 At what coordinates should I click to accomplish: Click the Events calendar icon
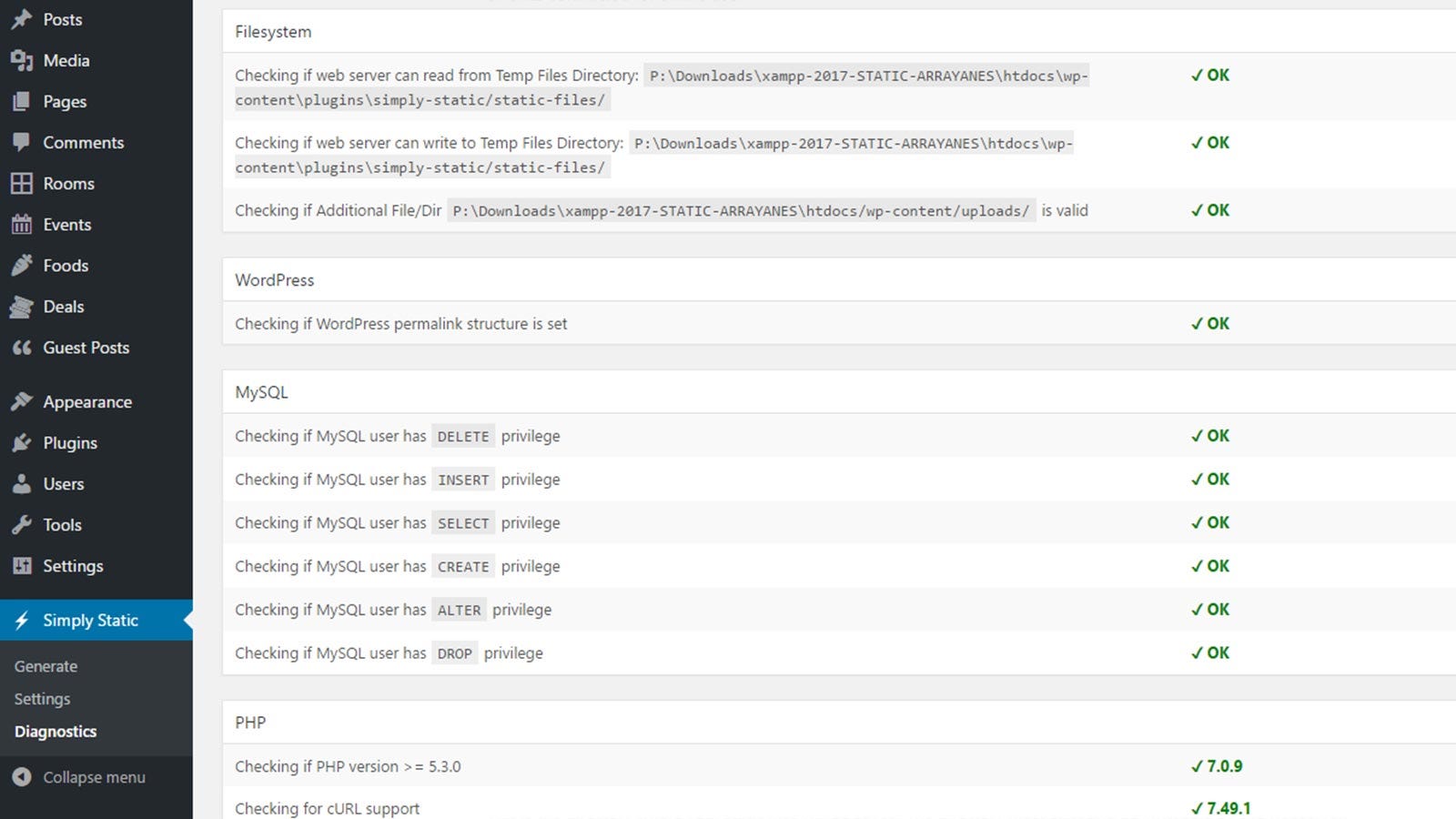pos(22,224)
